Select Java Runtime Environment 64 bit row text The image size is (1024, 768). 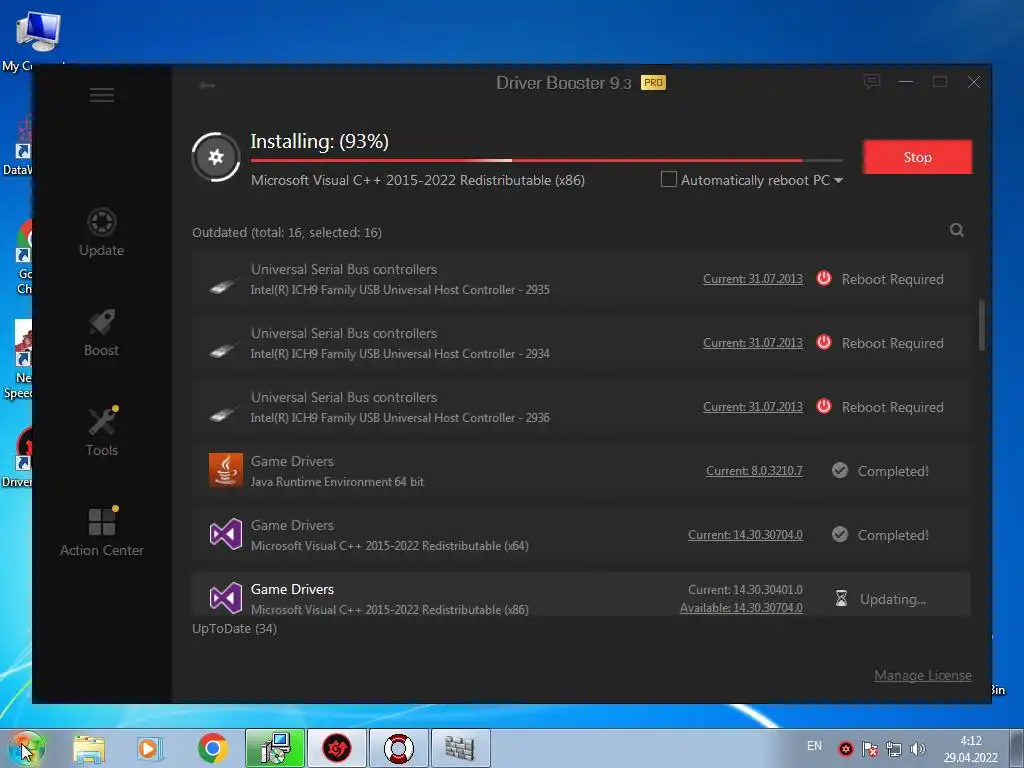click(x=337, y=482)
